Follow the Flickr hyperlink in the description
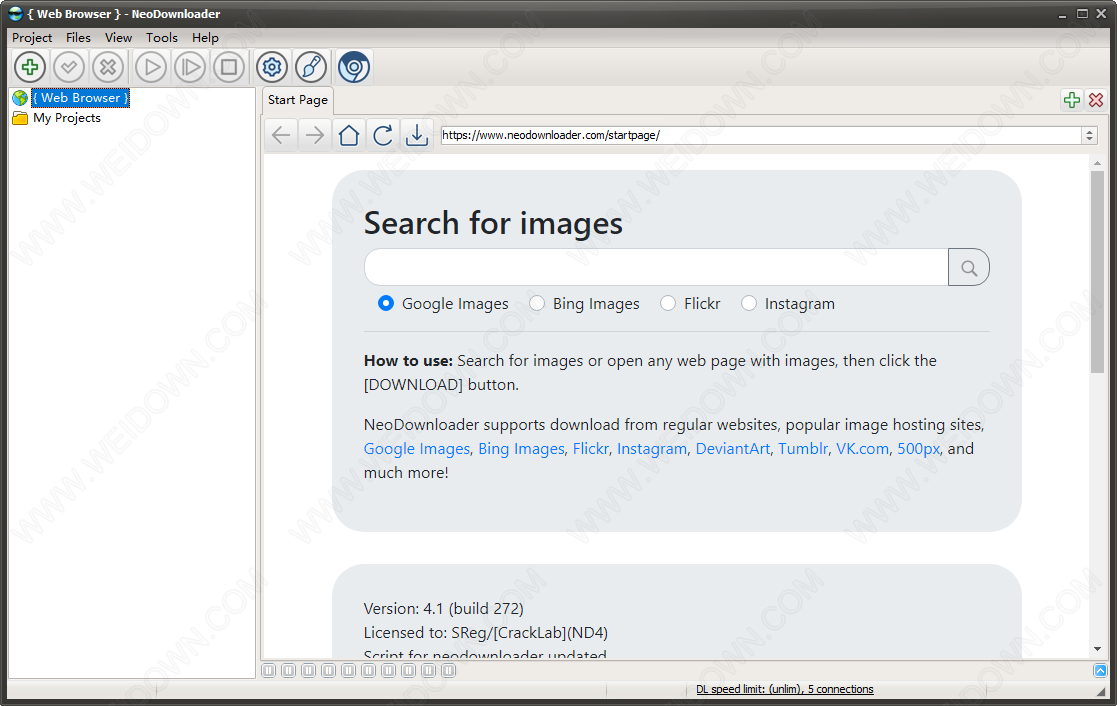Image resolution: width=1117 pixels, height=706 pixels. [x=591, y=449]
